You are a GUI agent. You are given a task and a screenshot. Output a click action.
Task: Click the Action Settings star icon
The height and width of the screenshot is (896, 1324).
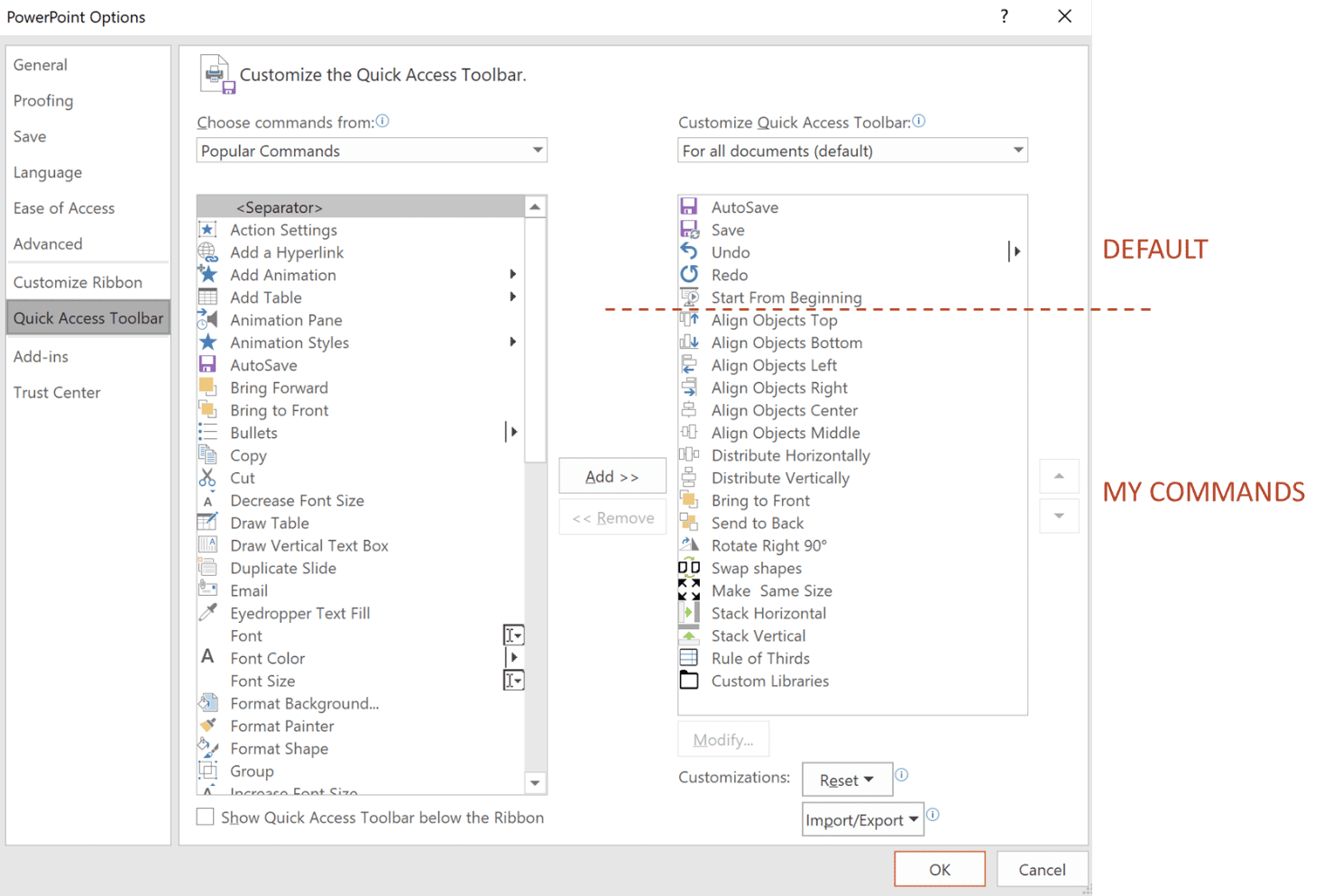tap(207, 230)
